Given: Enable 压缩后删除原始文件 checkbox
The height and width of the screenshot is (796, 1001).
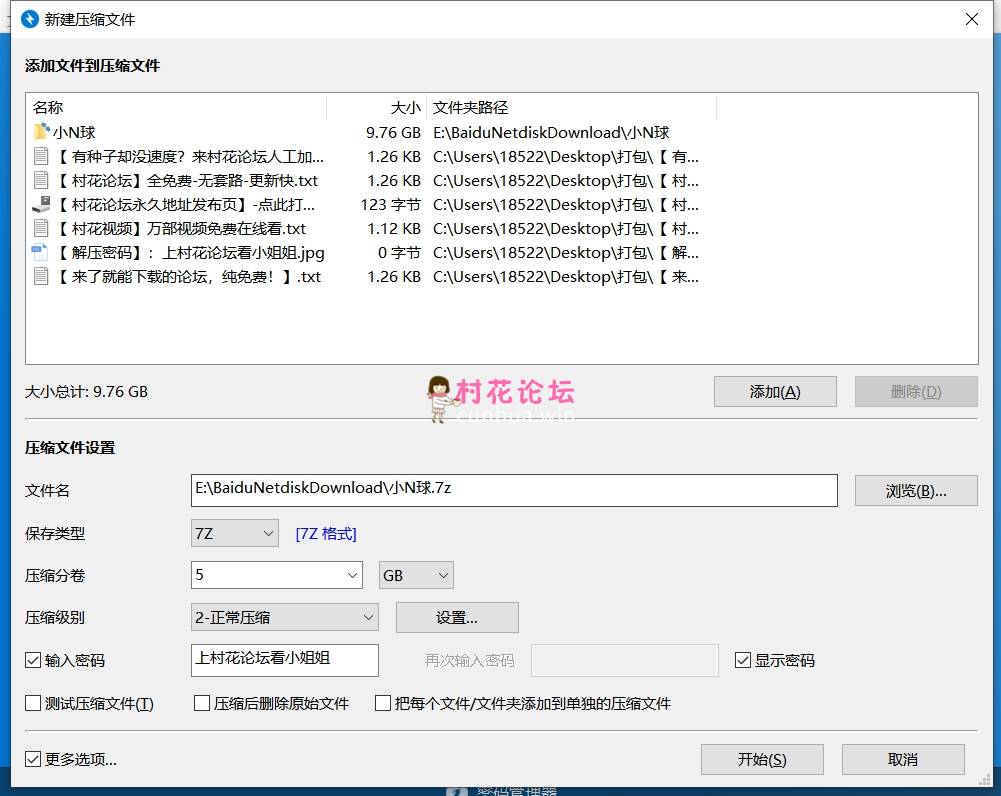Looking at the screenshot, I should tap(202, 703).
